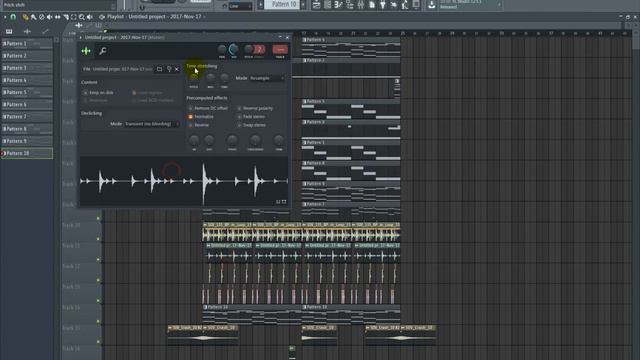Image resolution: width=640 pixels, height=360 pixels.
Task: Select the Zoom magnifier tool
Action: [82, 17]
